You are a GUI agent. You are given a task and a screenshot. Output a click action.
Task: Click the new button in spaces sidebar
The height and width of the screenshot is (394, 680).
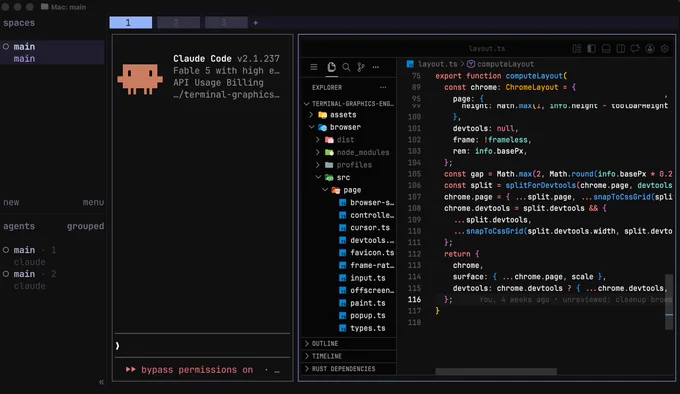point(11,202)
